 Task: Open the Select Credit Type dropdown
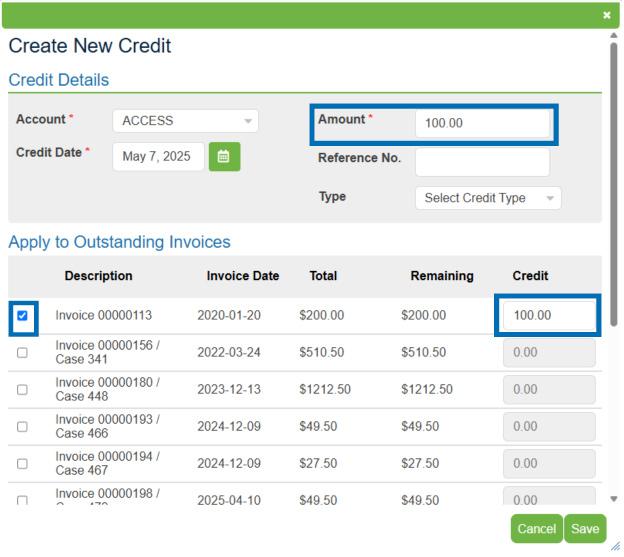(487, 198)
